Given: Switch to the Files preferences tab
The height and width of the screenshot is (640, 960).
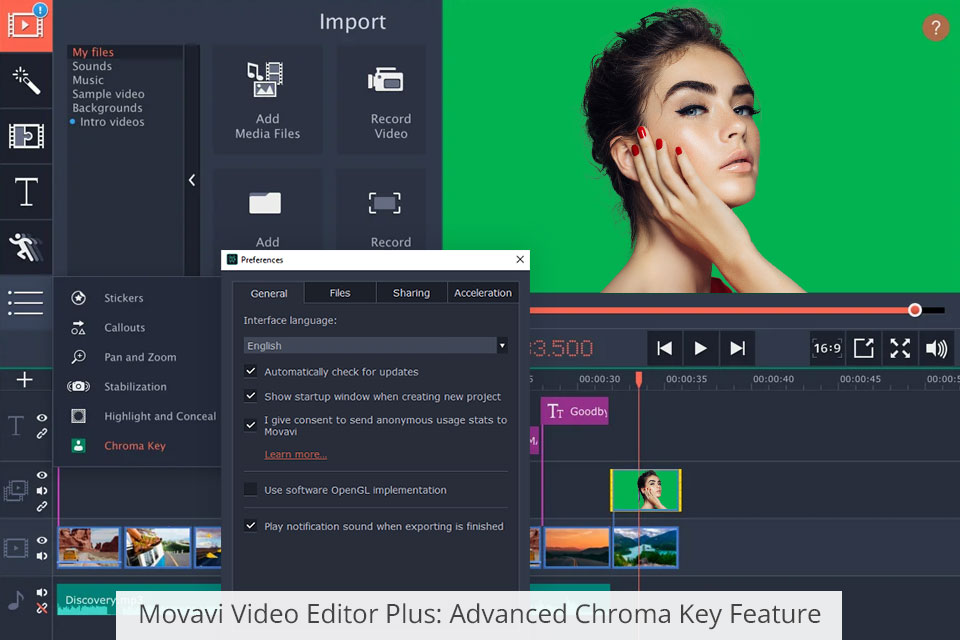Looking at the screenshot, I should point(340,293).
